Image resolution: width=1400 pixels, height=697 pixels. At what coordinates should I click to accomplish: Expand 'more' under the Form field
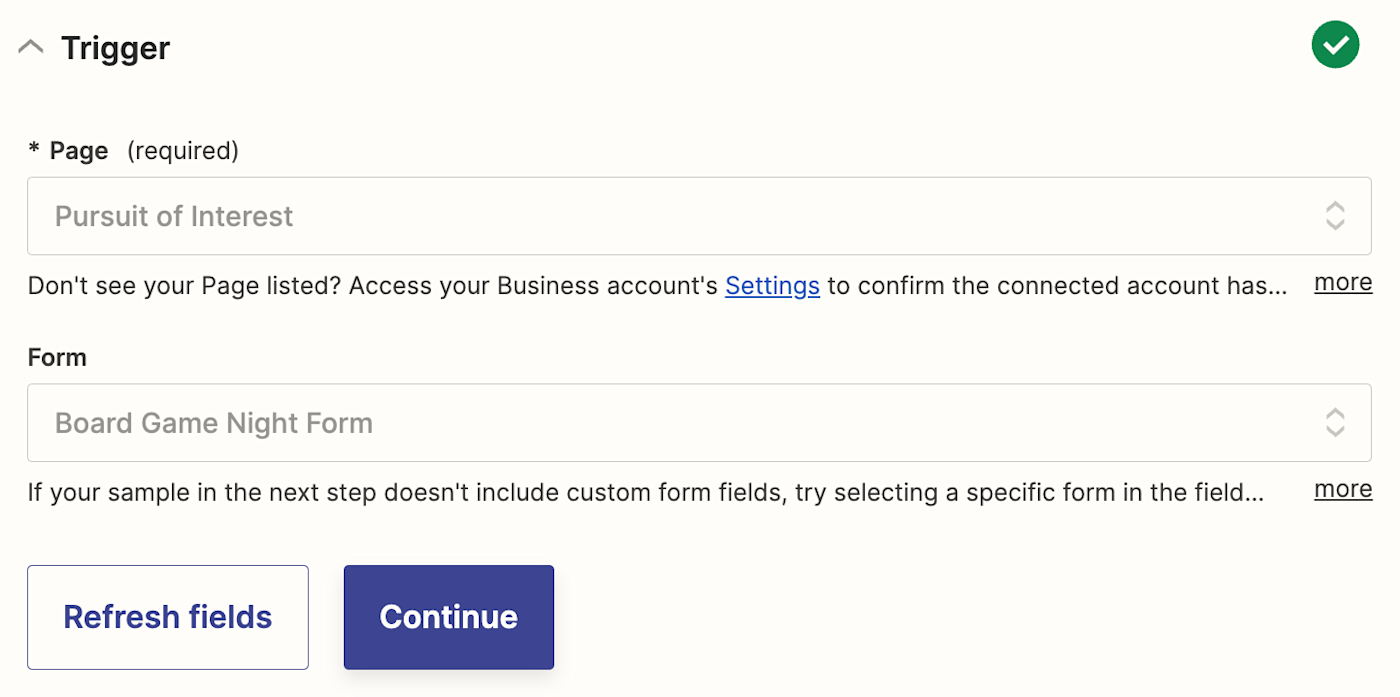(1342, 489)
